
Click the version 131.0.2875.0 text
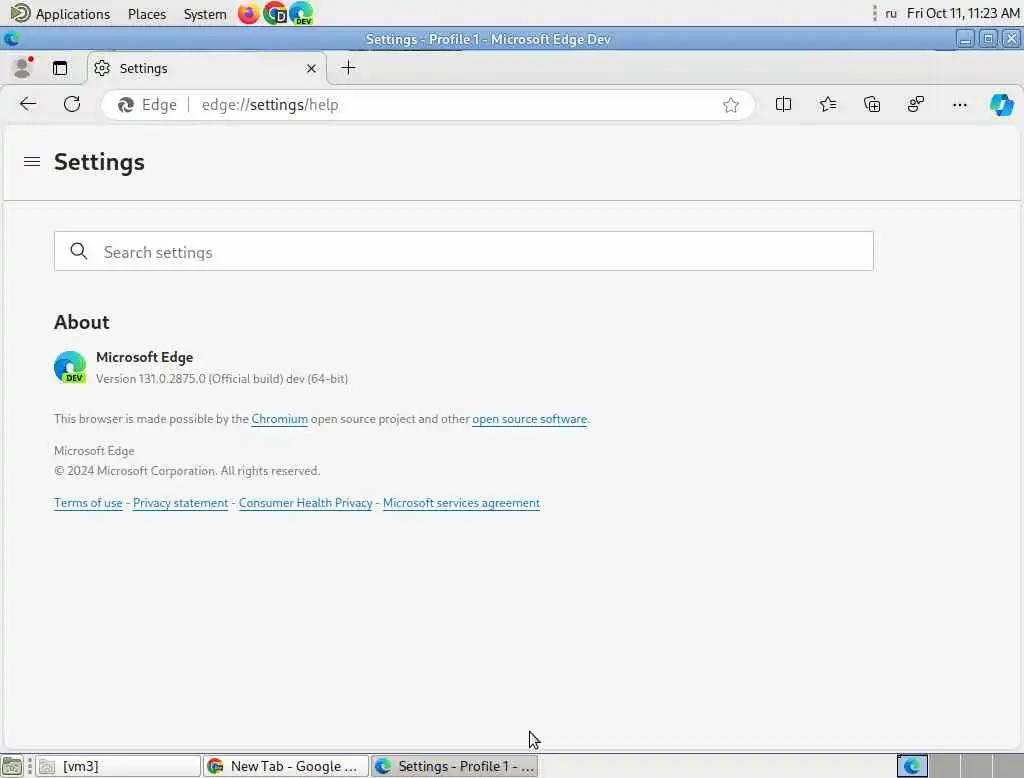[222, 379]
